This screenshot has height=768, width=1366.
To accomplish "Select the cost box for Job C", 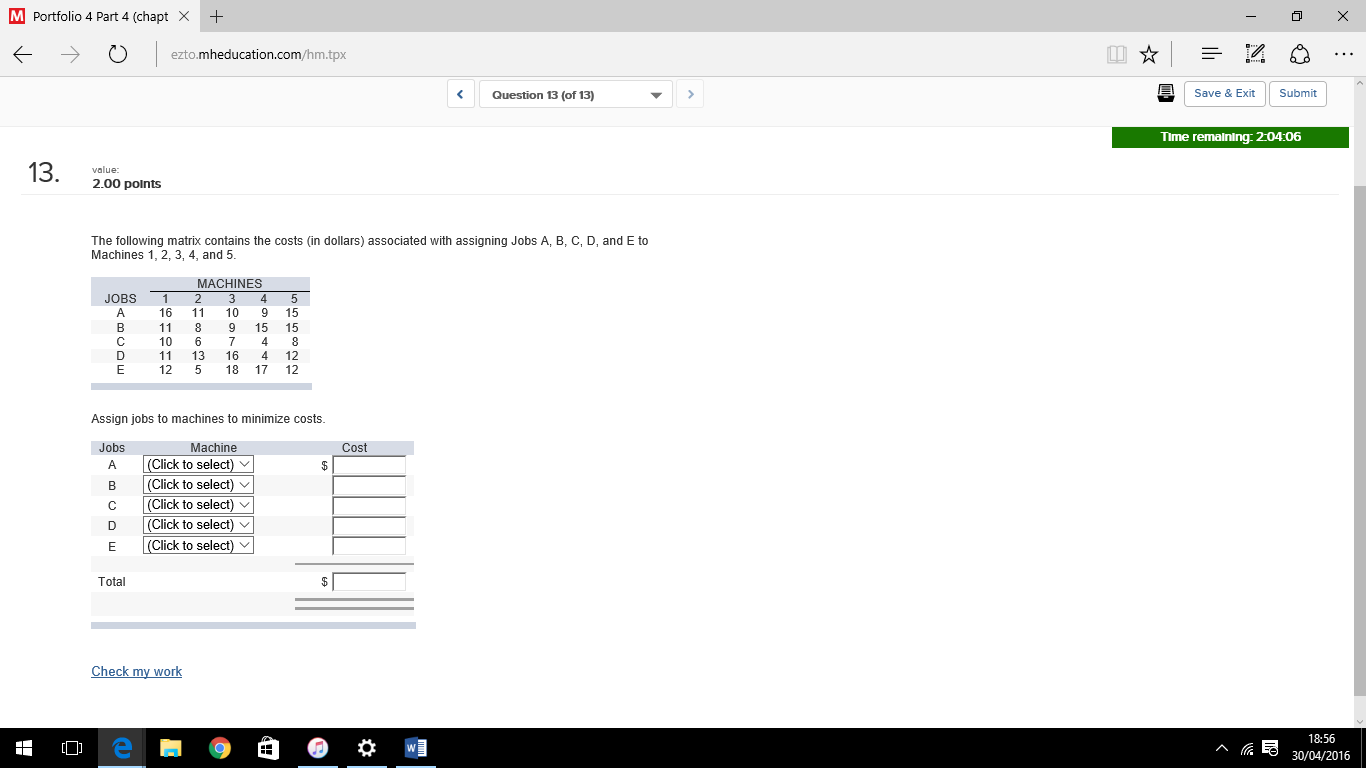I will pyautogui.click(x=370, y=505).
